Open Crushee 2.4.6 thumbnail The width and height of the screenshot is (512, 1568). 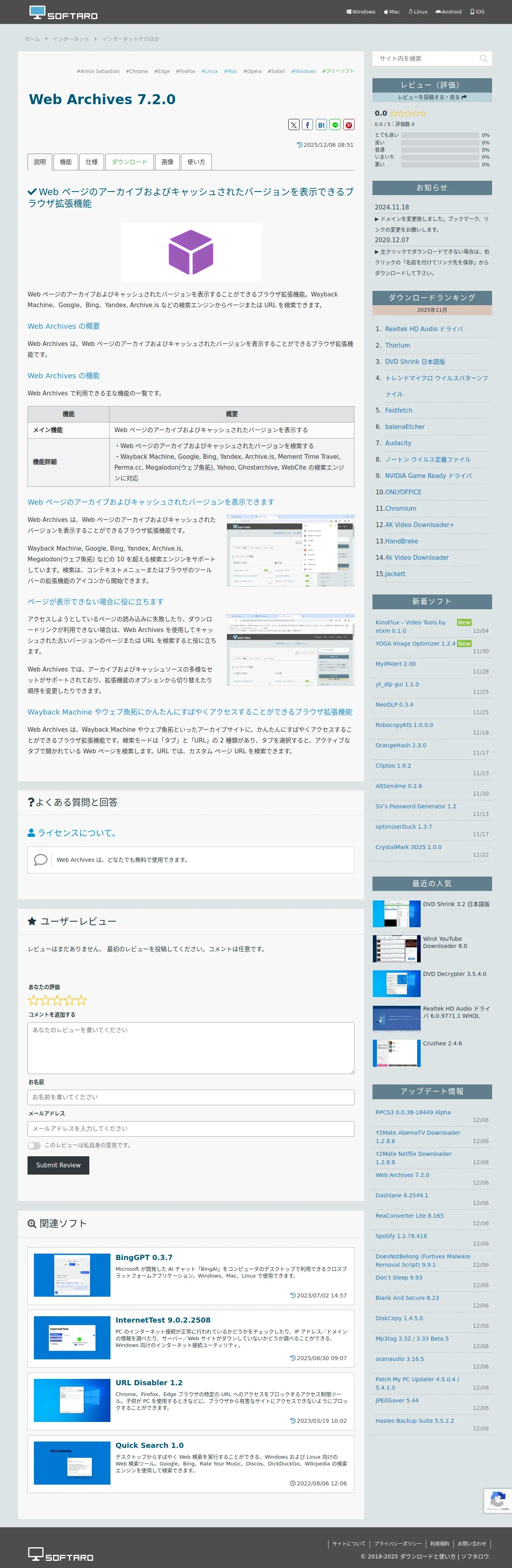[x=396, y=1053]
